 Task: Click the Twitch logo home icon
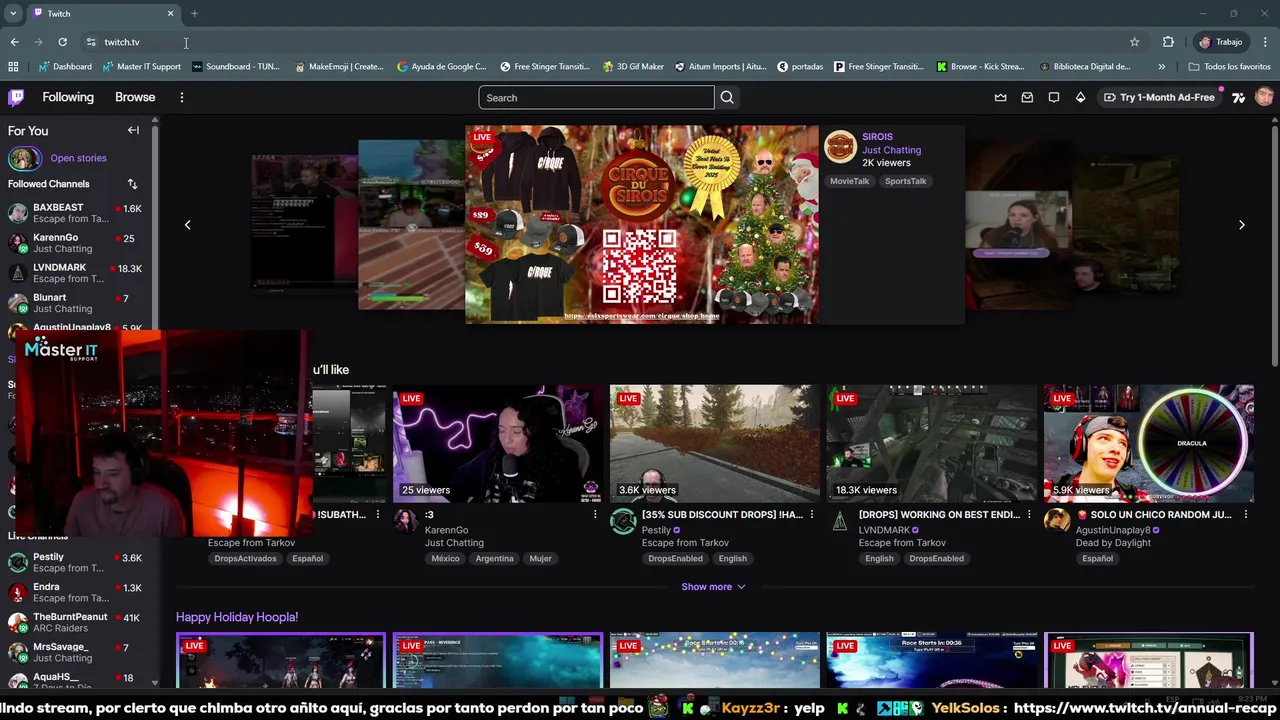click(16, 97)
